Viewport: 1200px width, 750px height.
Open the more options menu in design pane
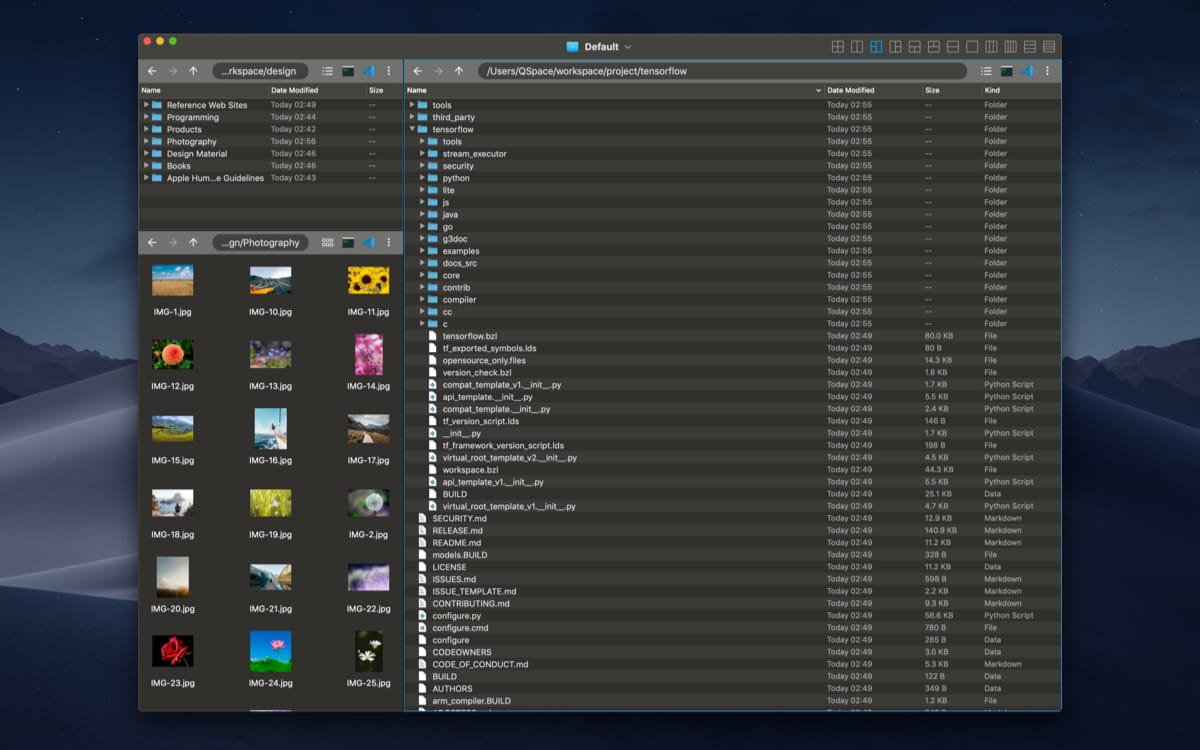click(389, 71)
